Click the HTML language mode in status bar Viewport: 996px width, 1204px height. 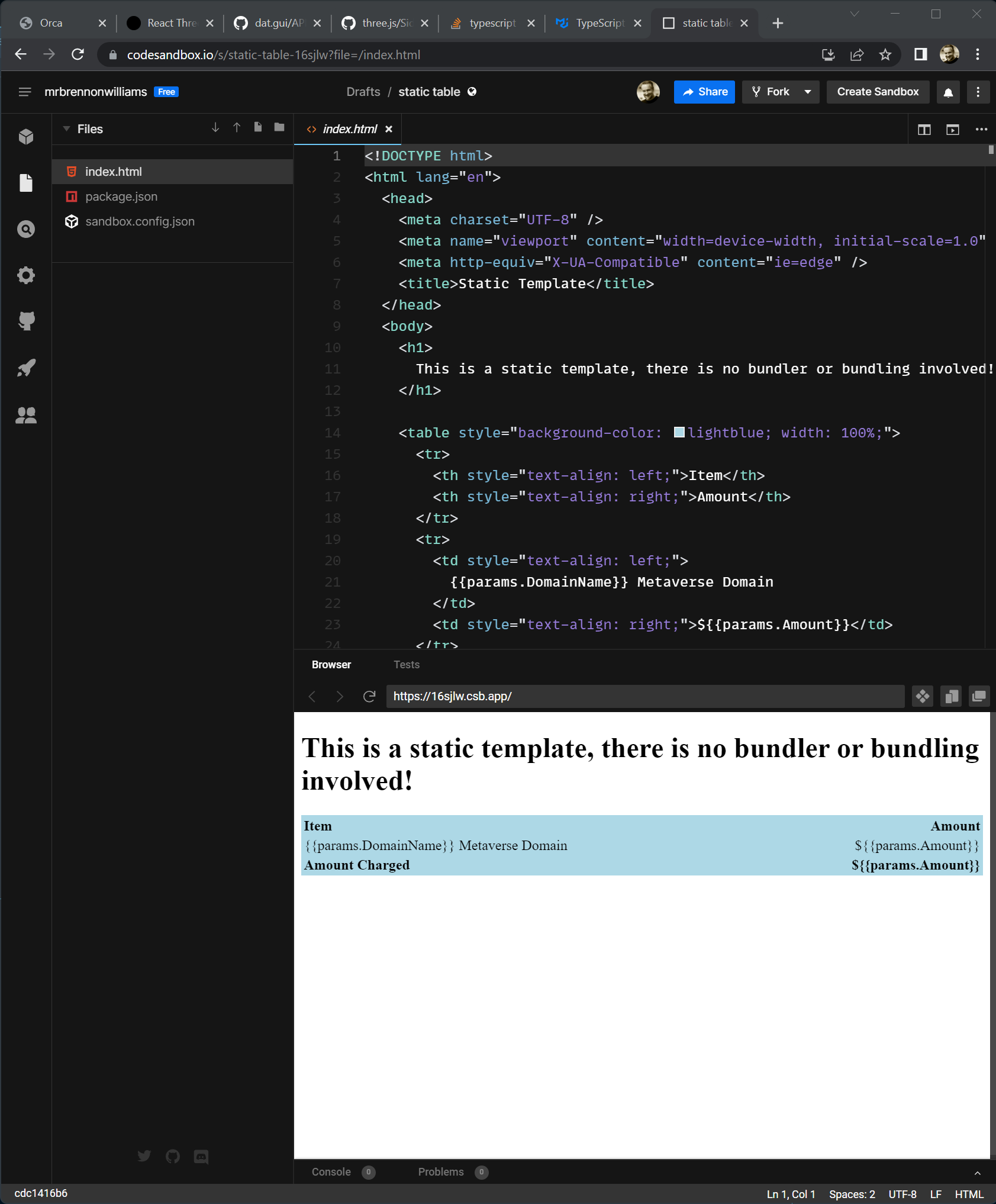pyautogui.click(x=969, y=1194)
